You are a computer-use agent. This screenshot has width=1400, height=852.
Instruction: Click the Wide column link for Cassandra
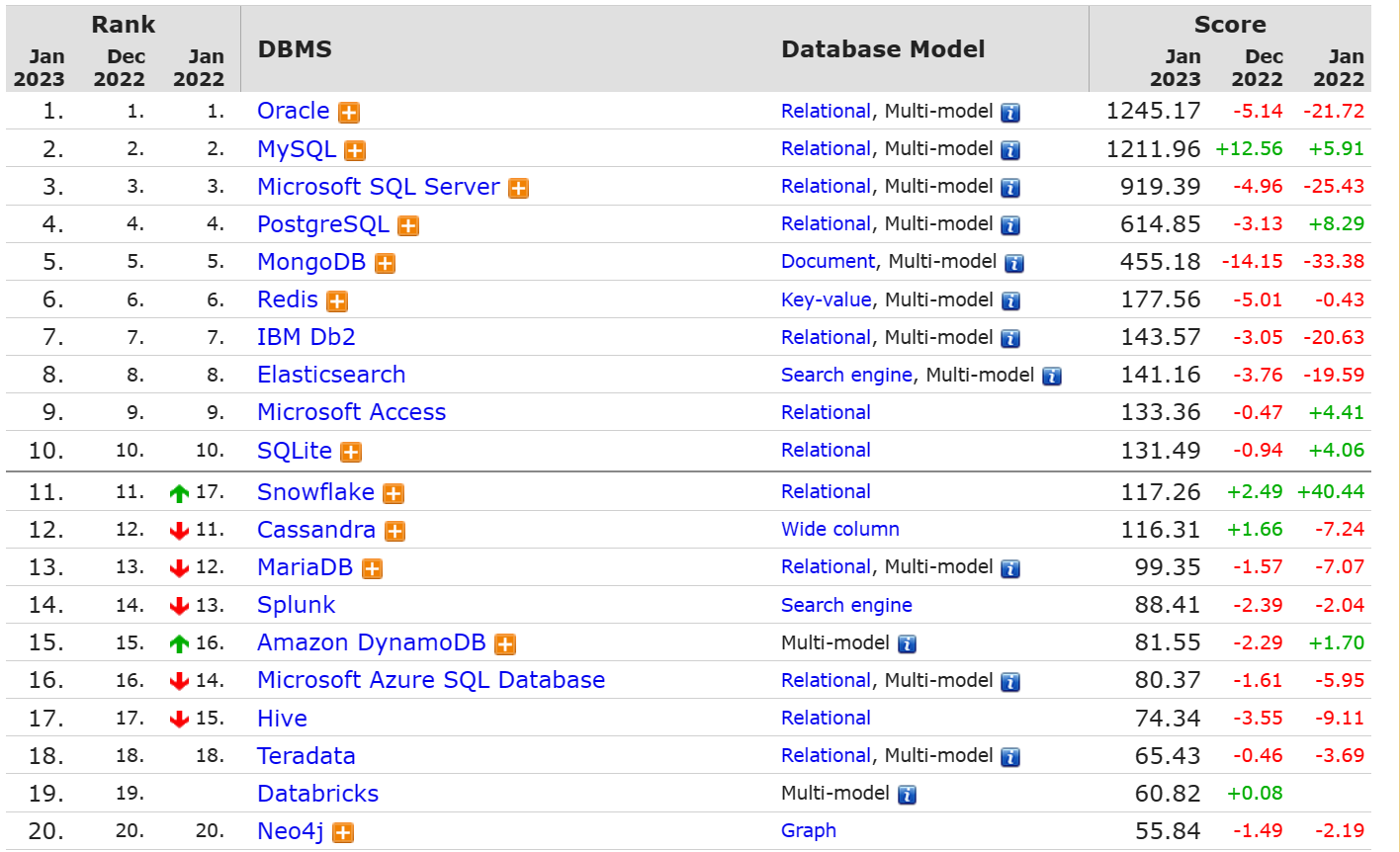[840, 529]
